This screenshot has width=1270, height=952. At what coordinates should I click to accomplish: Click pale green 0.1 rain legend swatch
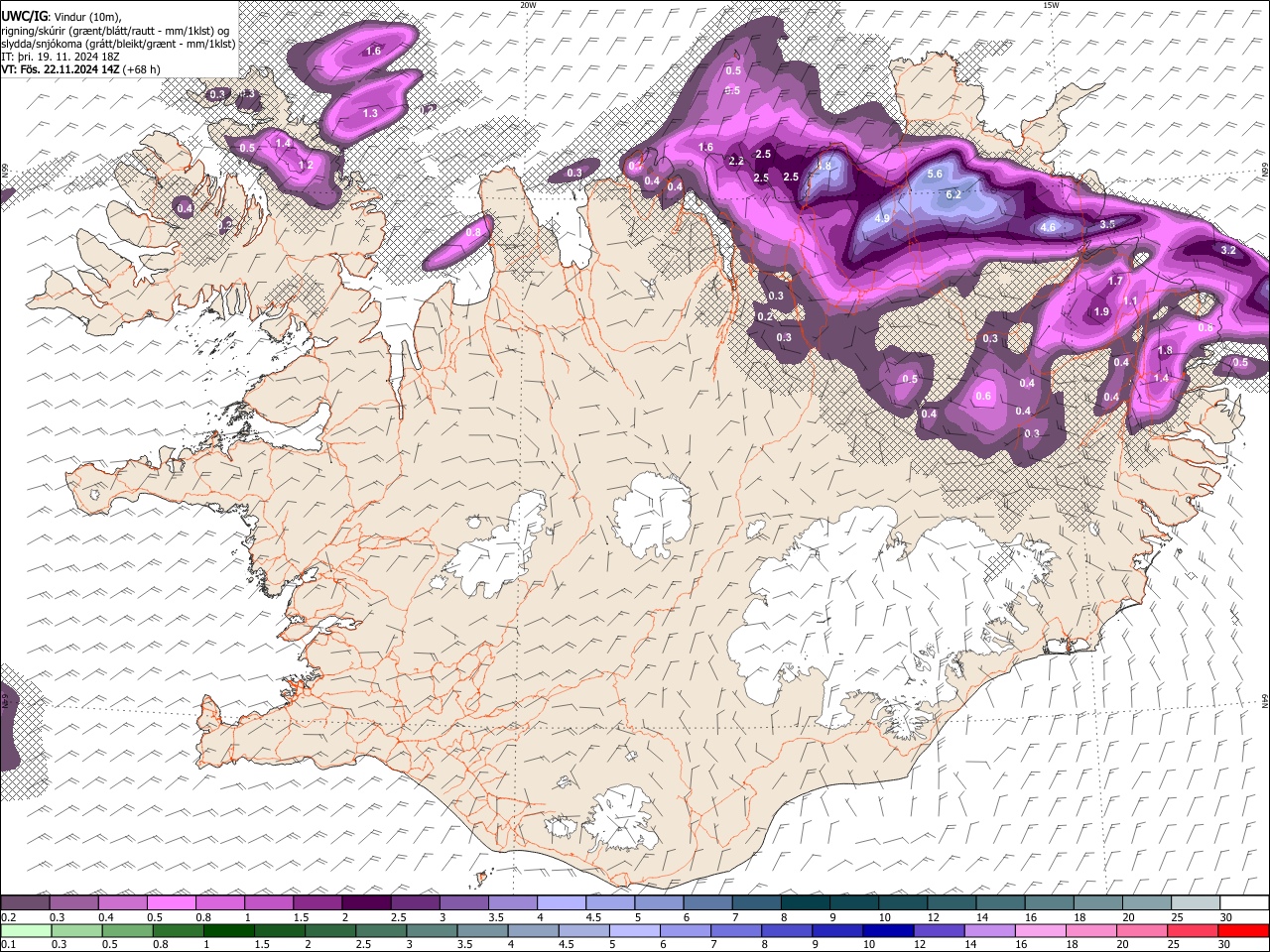(26, 930)
